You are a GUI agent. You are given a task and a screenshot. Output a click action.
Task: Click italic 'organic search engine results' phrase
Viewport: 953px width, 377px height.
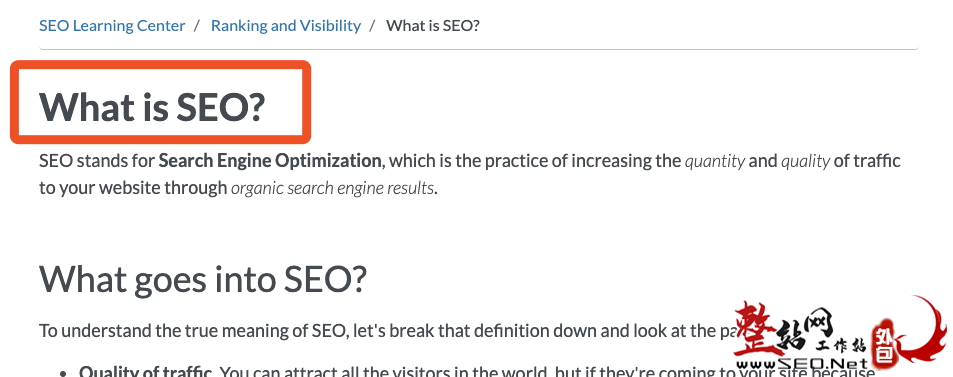click(332, 188)
